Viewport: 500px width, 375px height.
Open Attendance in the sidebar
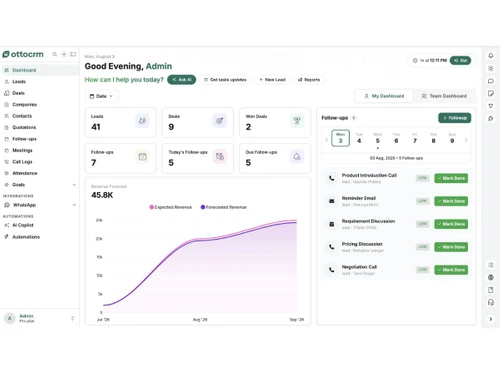[40, 173]
